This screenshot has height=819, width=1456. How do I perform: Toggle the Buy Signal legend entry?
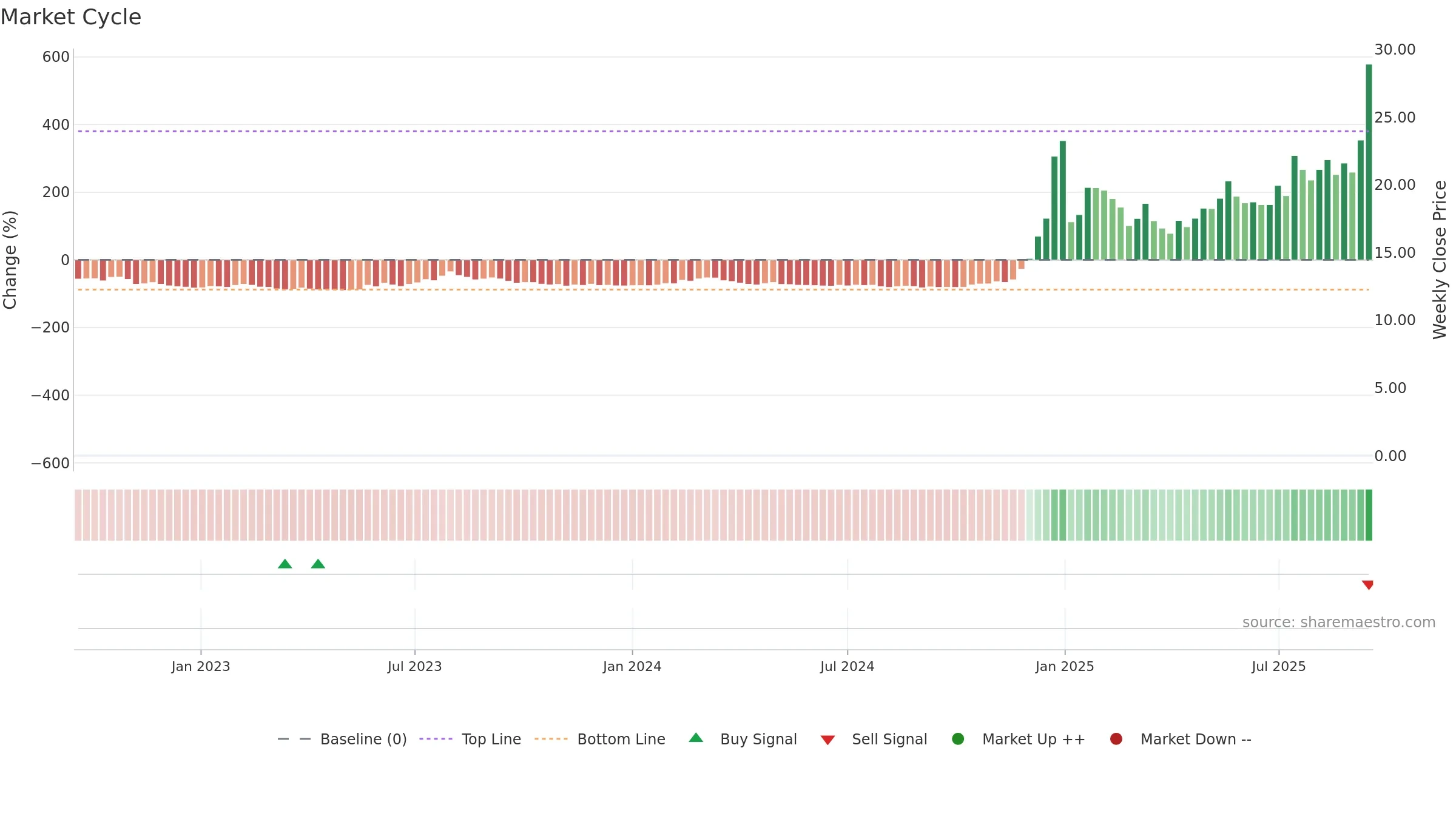coord(743,739)
